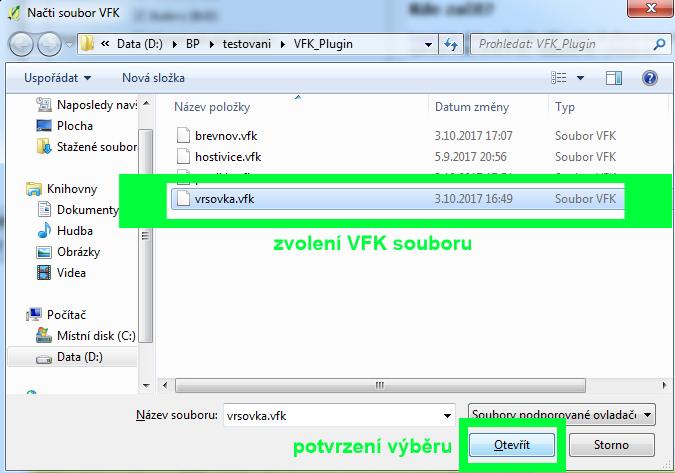The image size is (675, 473).
Task: Open the recent locations dropdown arrow
Action: [x=69, y=44]
